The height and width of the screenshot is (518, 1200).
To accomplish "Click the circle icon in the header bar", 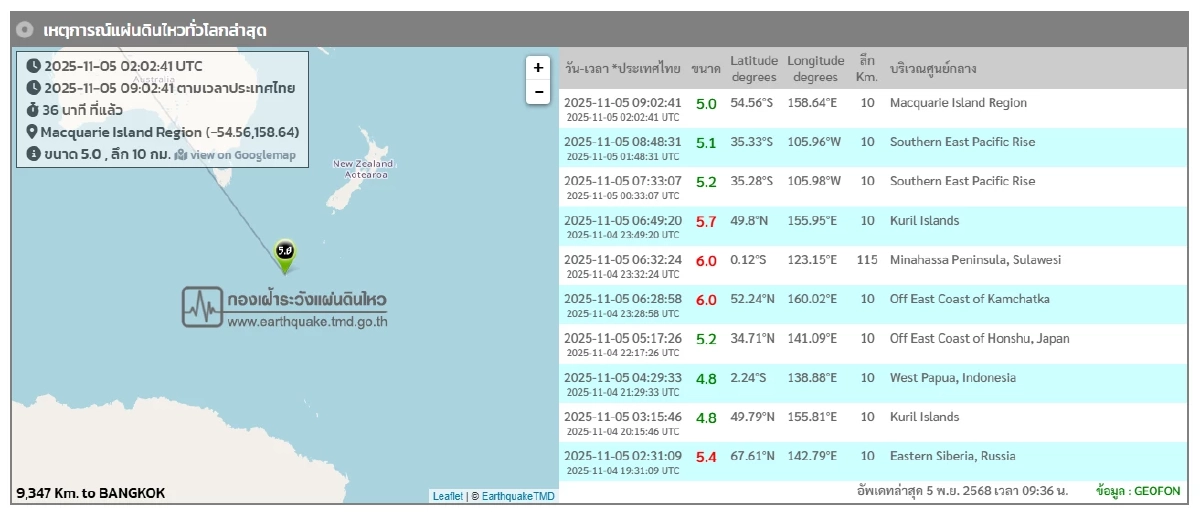I will [x=26, y=30].
